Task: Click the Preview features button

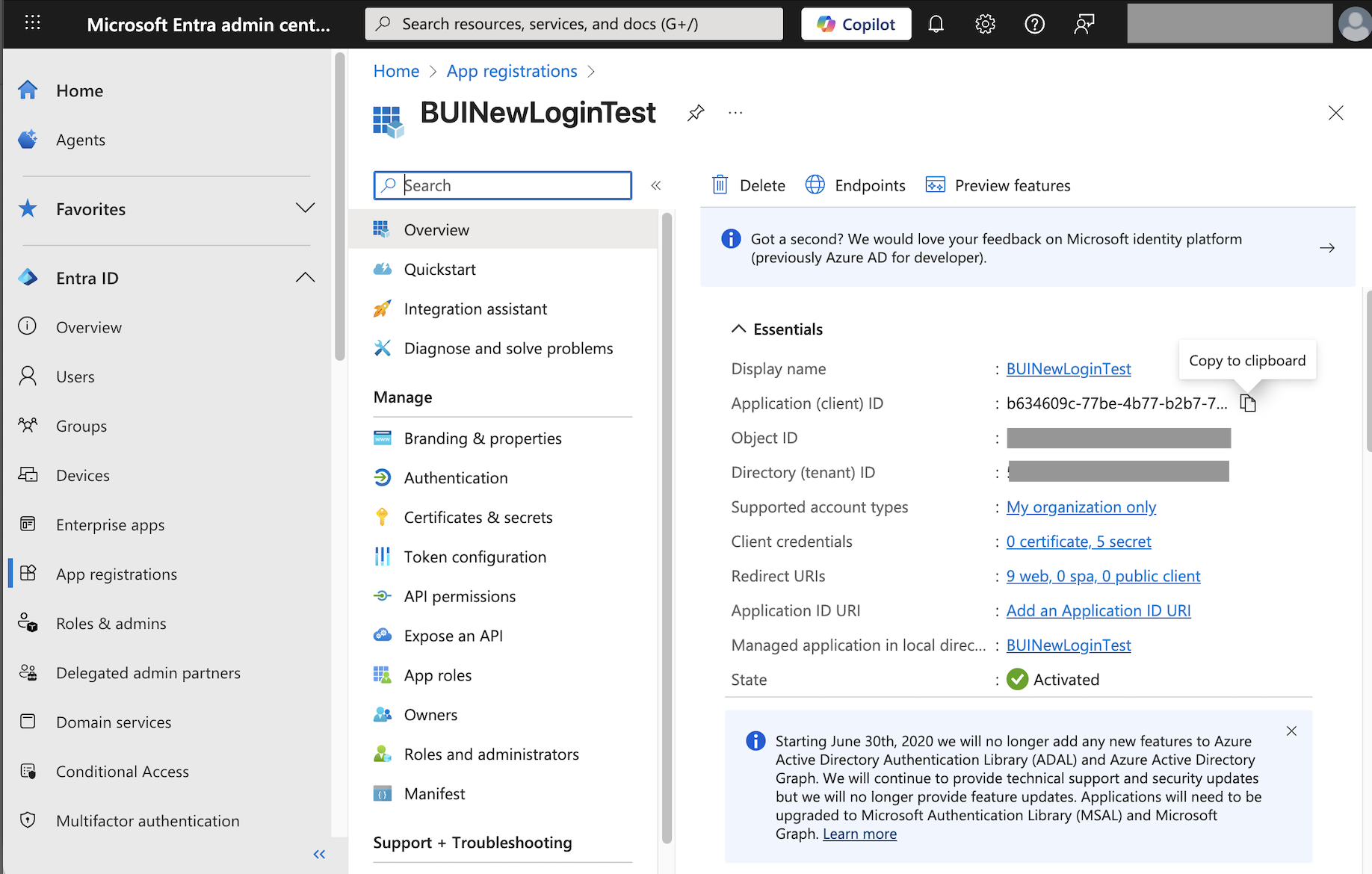Action: pyautogui.click(x=997, y=185)
